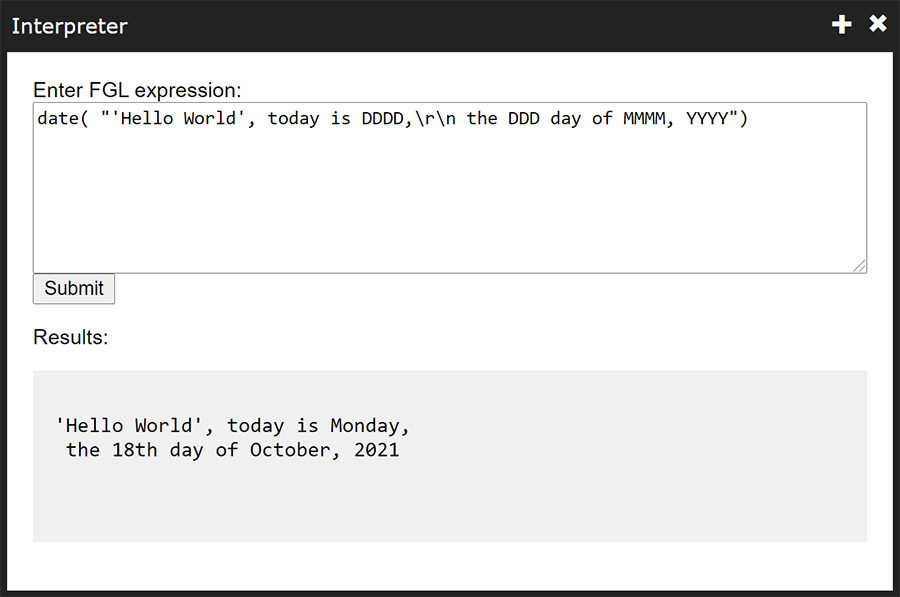Place cursor on the MMMM token in the expression

(x=644, y=118)
